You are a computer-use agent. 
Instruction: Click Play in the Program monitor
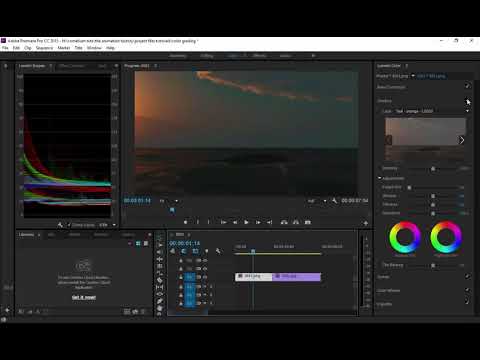click(x=246, y=222)
